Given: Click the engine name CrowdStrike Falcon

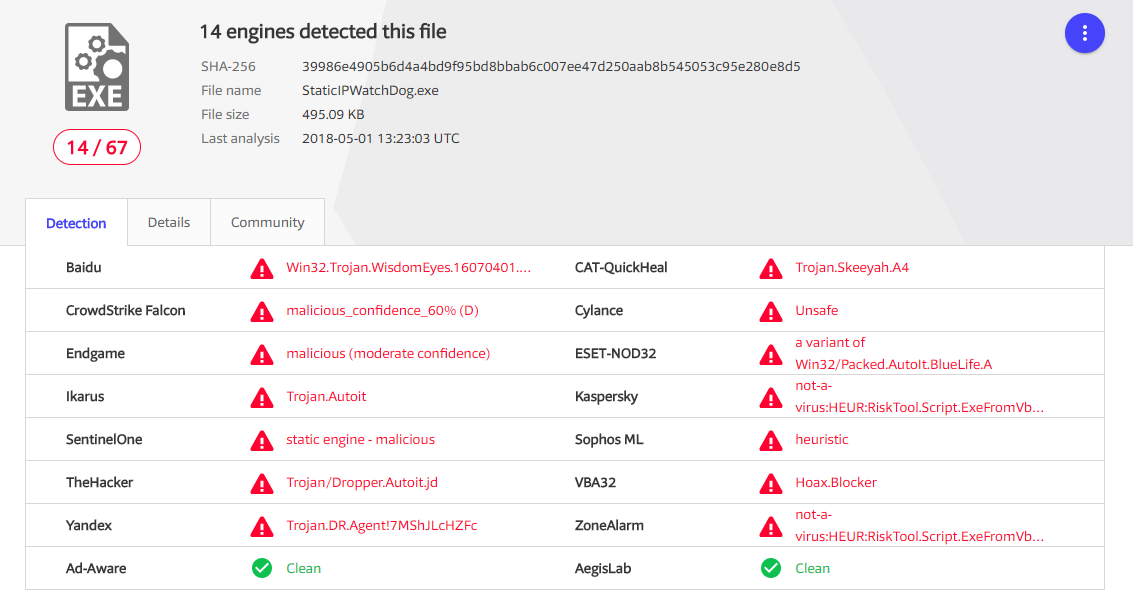Looking at the screenshot, I should pos(126,311).
